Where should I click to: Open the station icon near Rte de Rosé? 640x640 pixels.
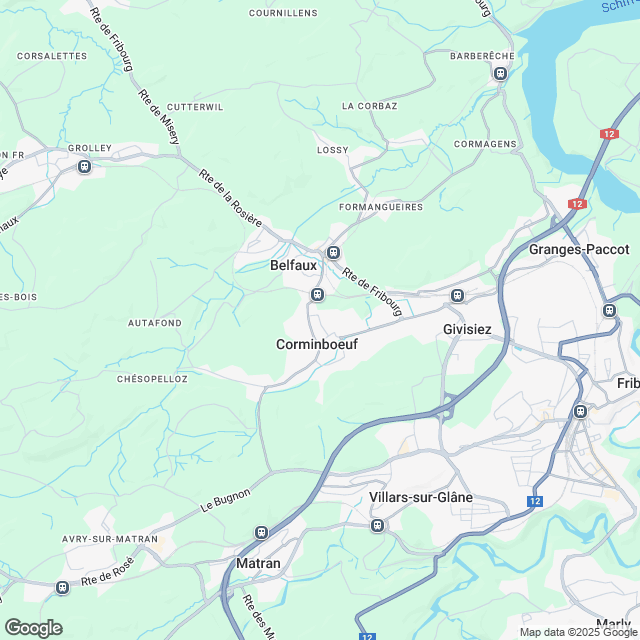click(x=62, y=588)
